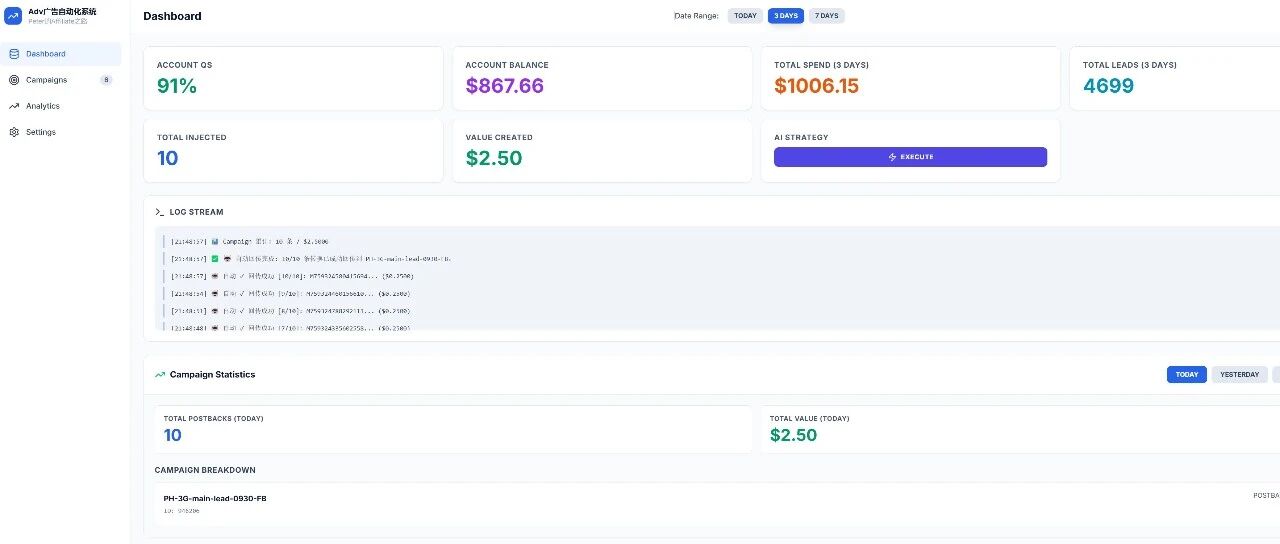This screenshot has width=1280, height=544.
Task: Click the Campaigns target icon
Action: 14,80
